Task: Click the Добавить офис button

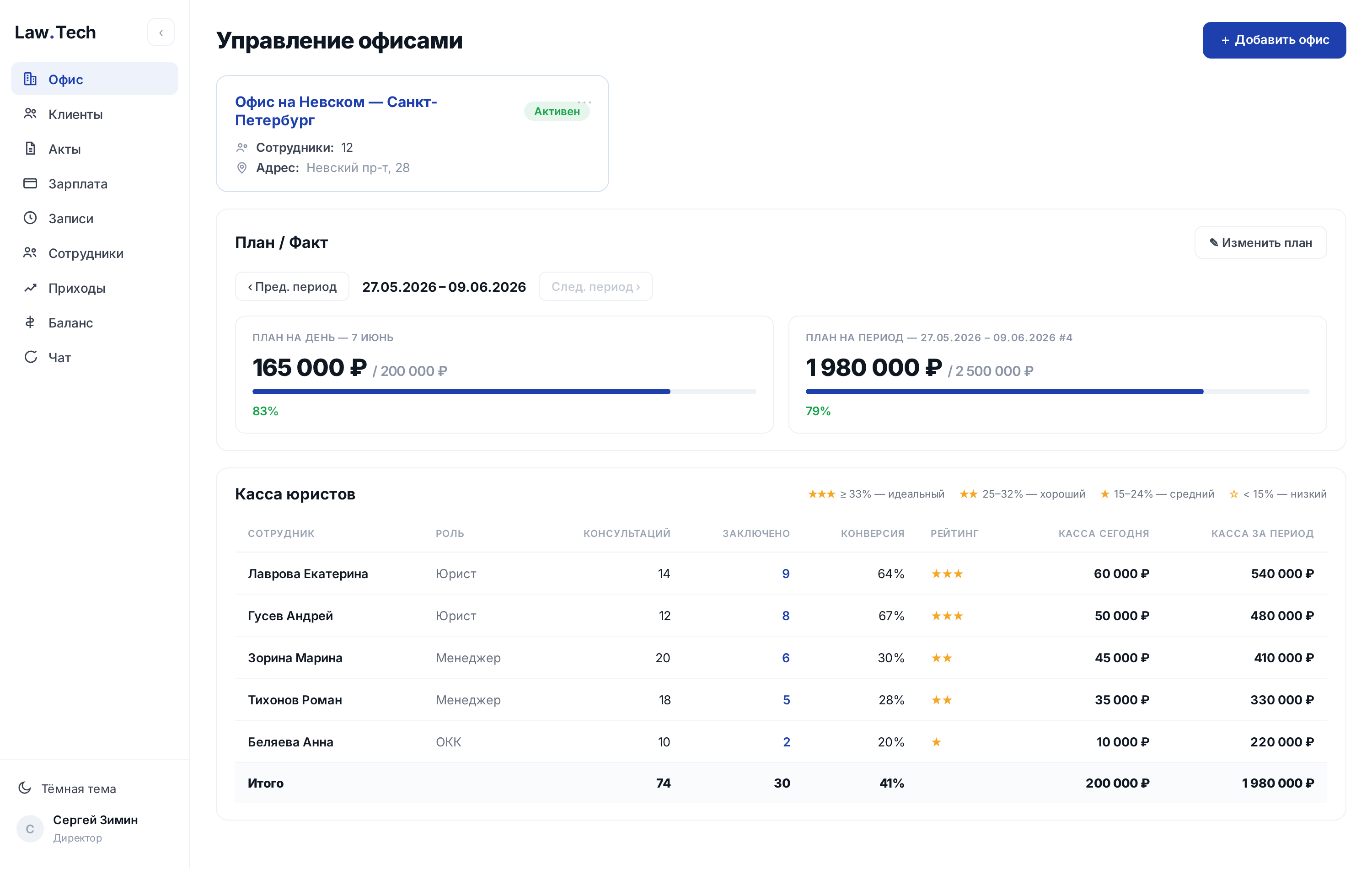Action: point(1274,40)
